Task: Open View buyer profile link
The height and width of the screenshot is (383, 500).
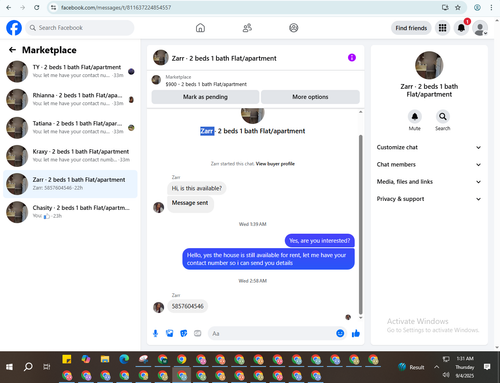Action: pos(275,164)
